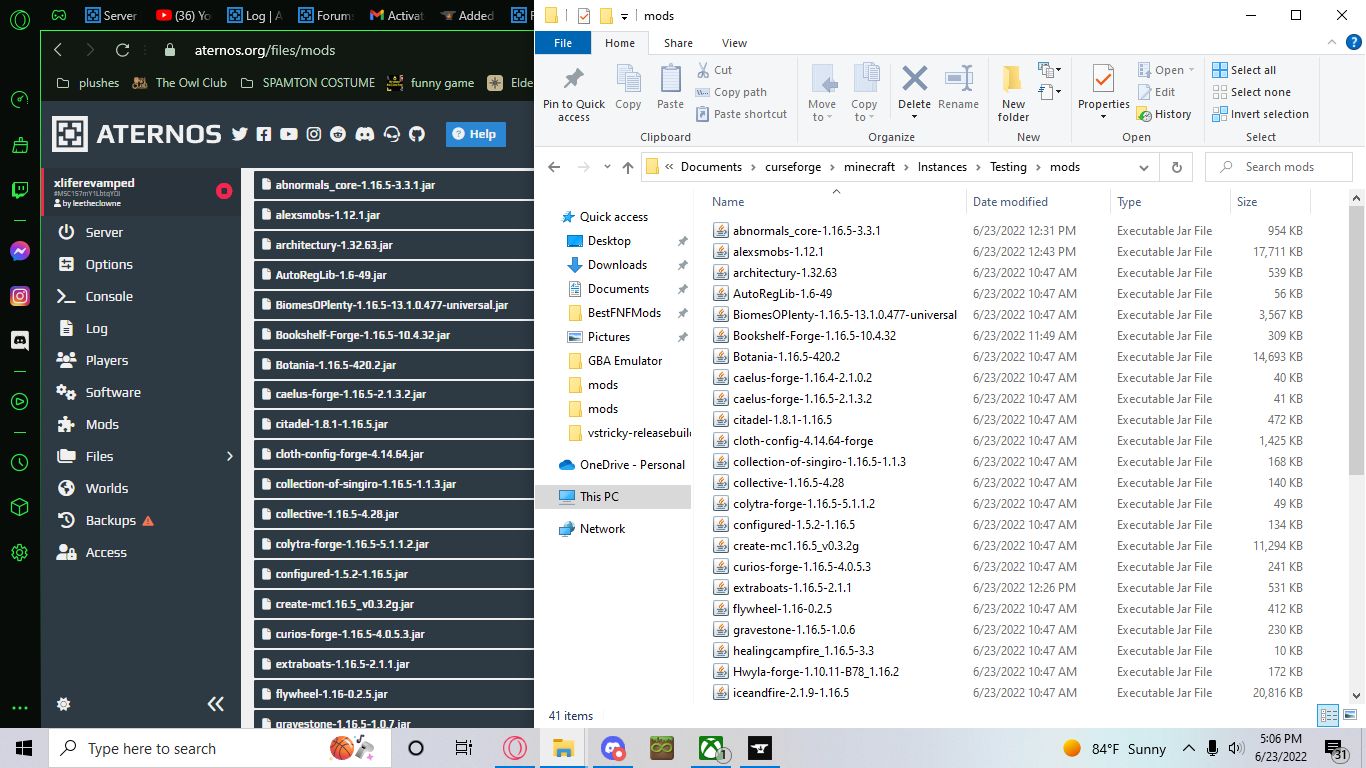This screenshot has height=768, width=1366.
Task: Refresh the Explorer mods folder
Action: point(1177,168)
